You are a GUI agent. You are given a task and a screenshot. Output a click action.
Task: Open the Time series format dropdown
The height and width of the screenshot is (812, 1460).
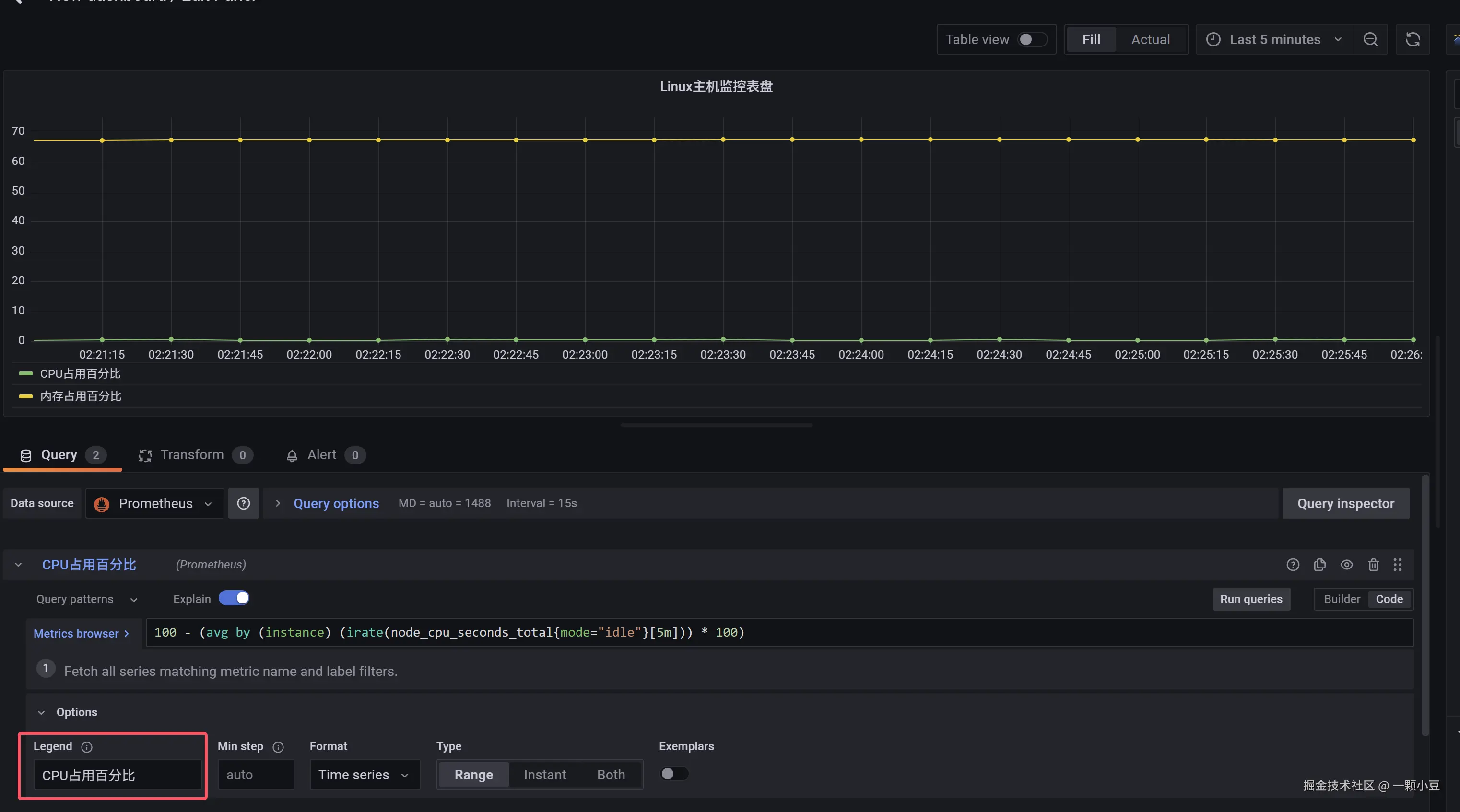click(x=365, y=775)
